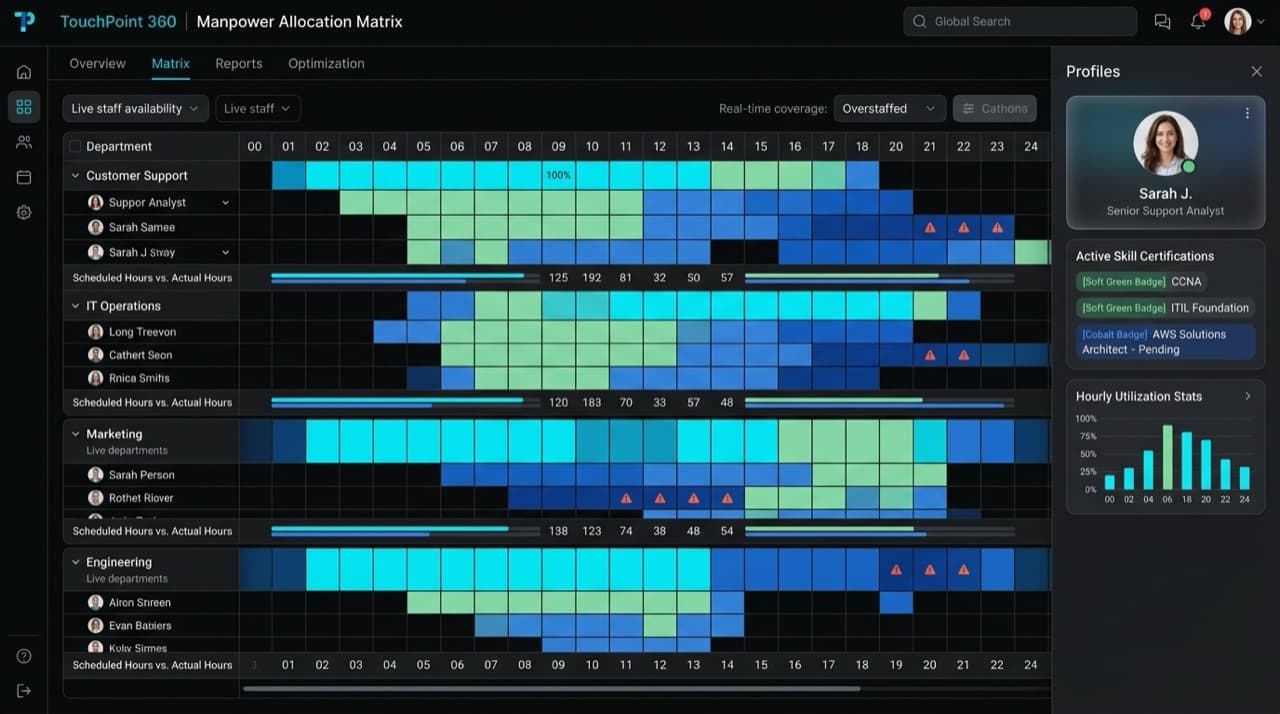Click the matrix horizontal scrollbar
The width and height of the screenshot is (1280, 714).
551,688
